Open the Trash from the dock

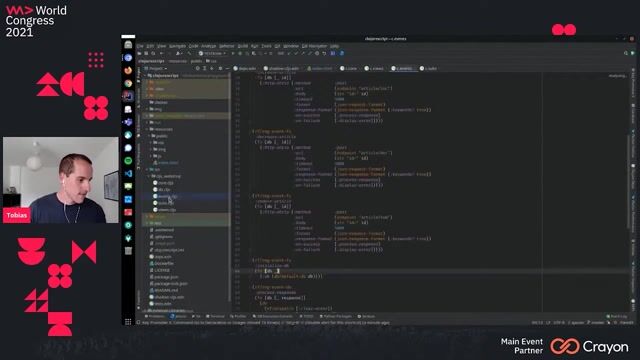[128, 251]
